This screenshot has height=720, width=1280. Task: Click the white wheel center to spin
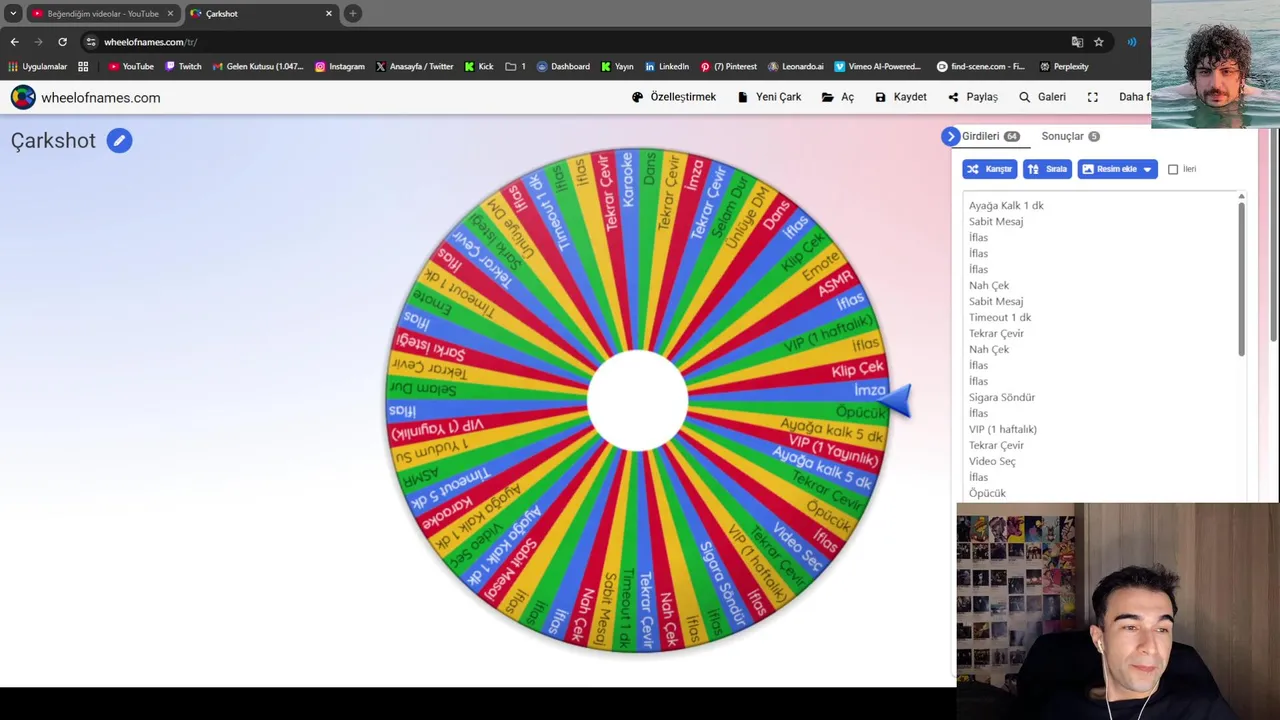click(637, 400)
